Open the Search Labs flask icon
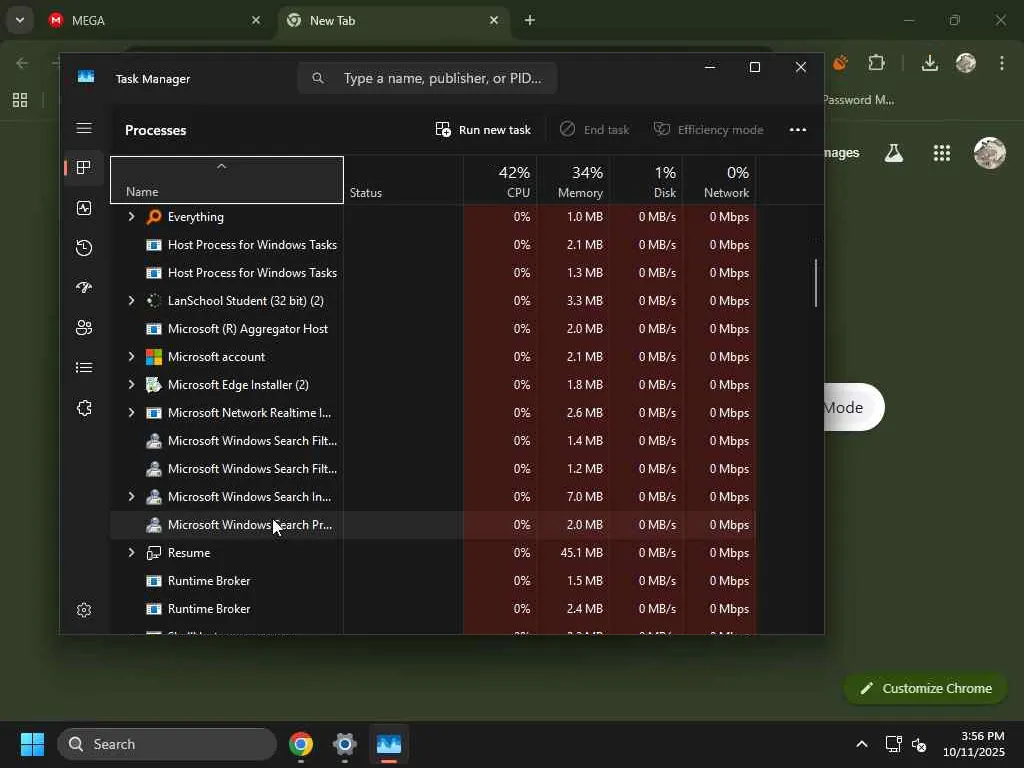Image resolution: width=1024 pixels, height=768 pixels. coord(893,153)
